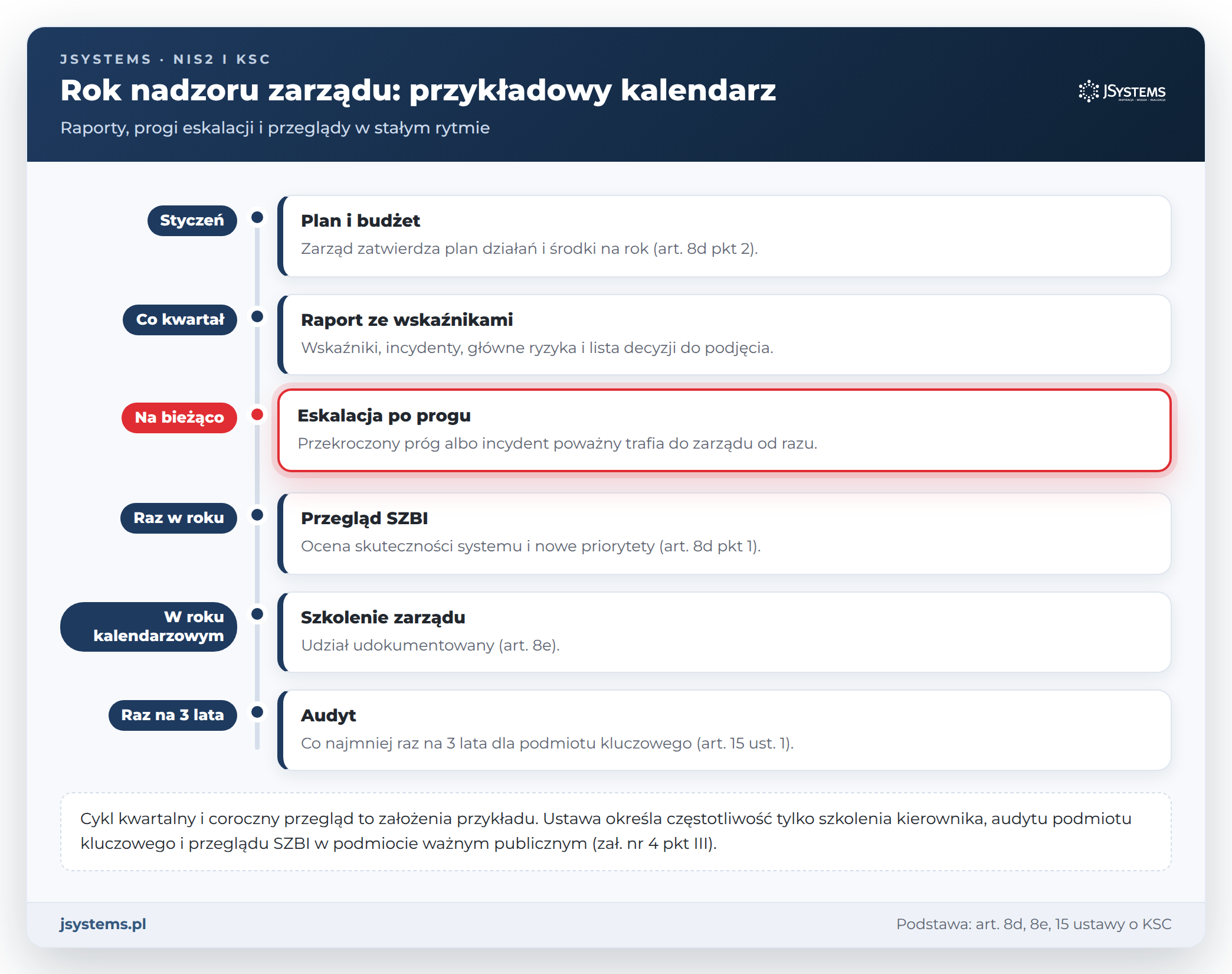
Task: Click the red timeline dot for Na bieżąco
Action: (x=257, y=414)
